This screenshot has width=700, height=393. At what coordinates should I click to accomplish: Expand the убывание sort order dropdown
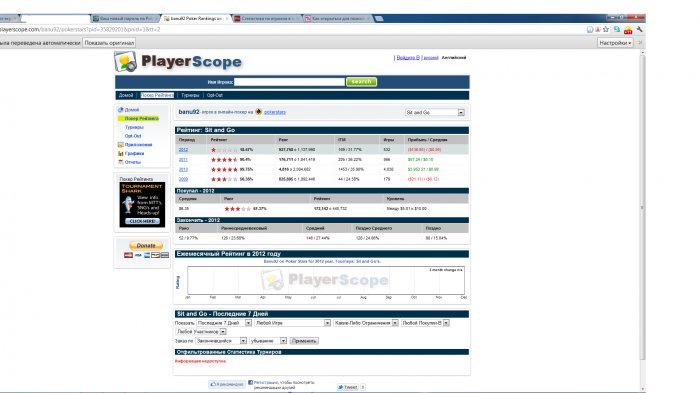coord(268,341)
